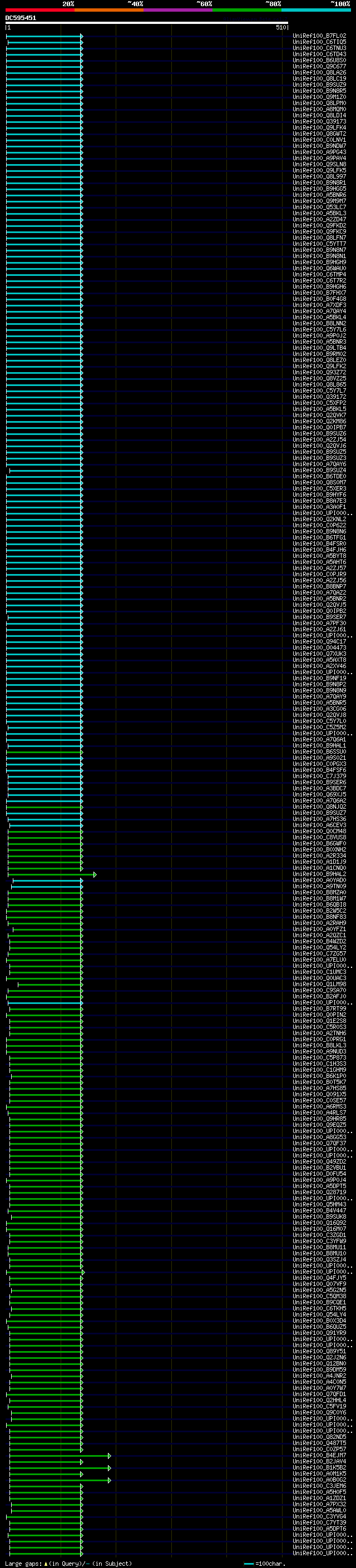Open hit UniRef100_Q39173
The height and width of the screenshot is (1568, 356).
(x=319, y=122)
